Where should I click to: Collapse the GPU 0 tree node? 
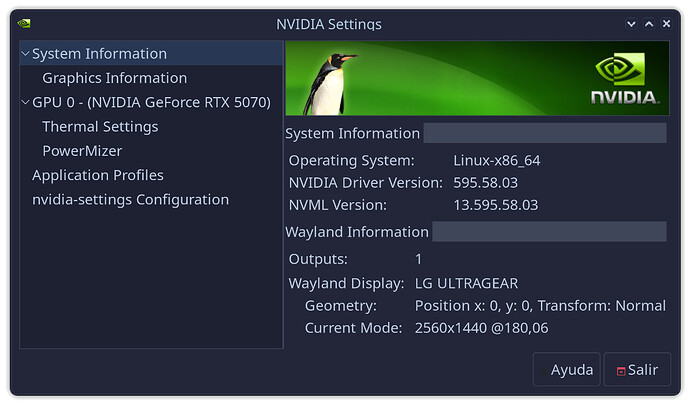tap(26, 102)
